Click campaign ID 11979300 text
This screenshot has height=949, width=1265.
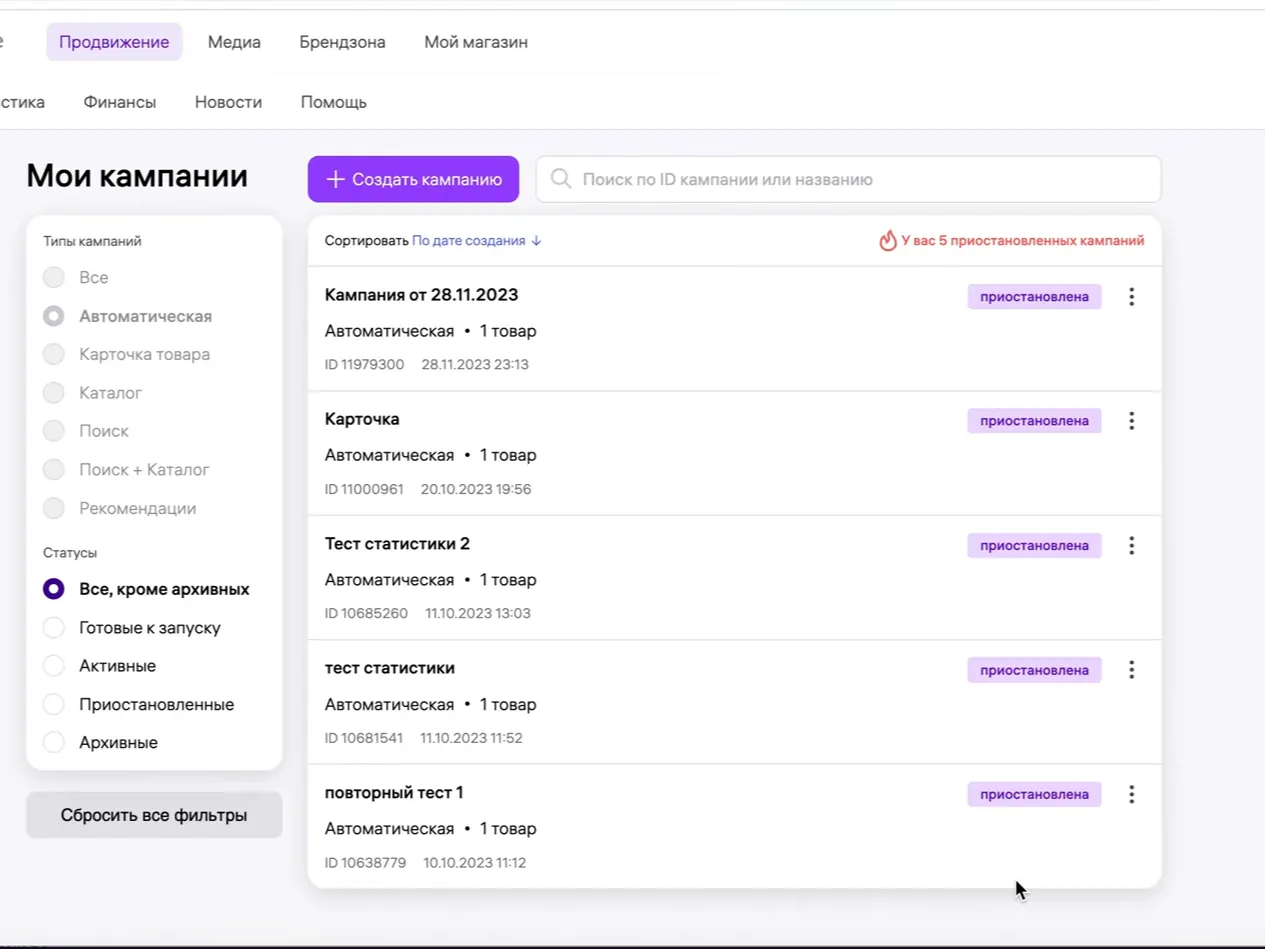pyautogui.click(x=365, y=364)
